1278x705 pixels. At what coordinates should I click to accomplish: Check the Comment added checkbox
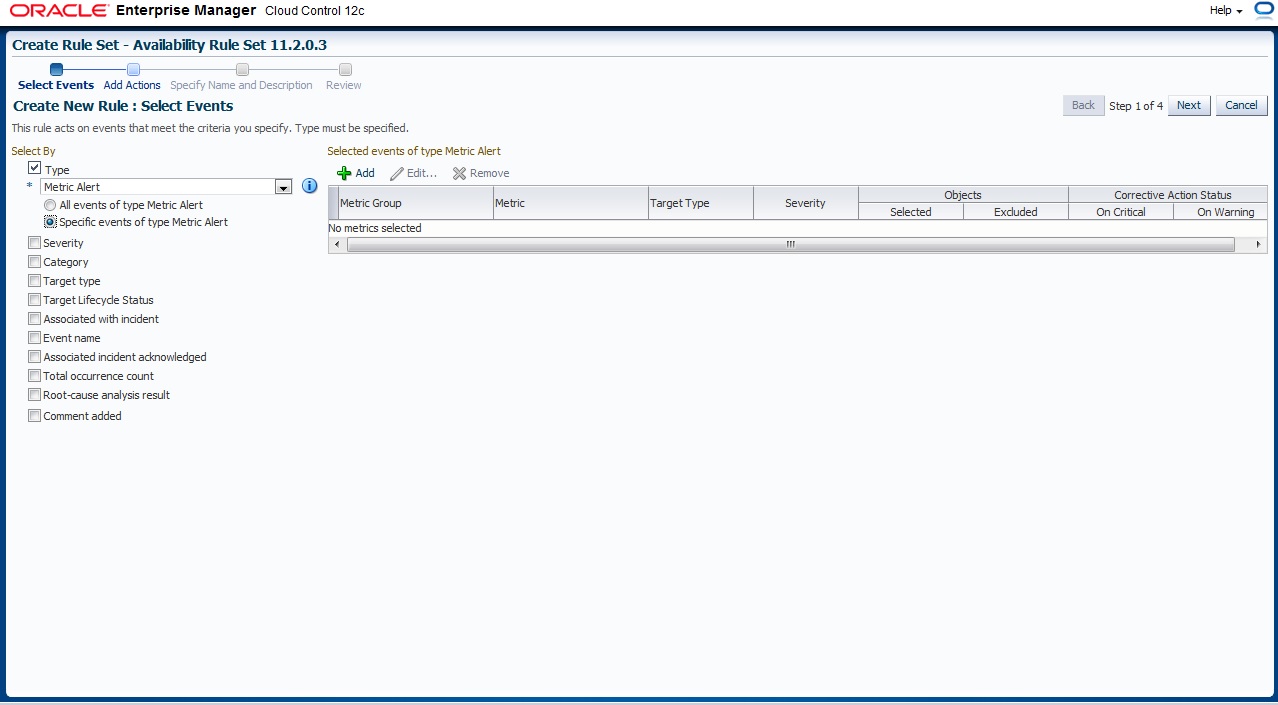point(35,416)
